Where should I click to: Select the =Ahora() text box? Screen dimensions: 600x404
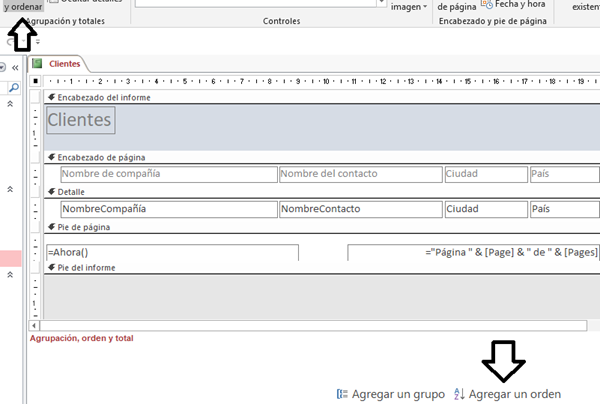coord(172,252)
